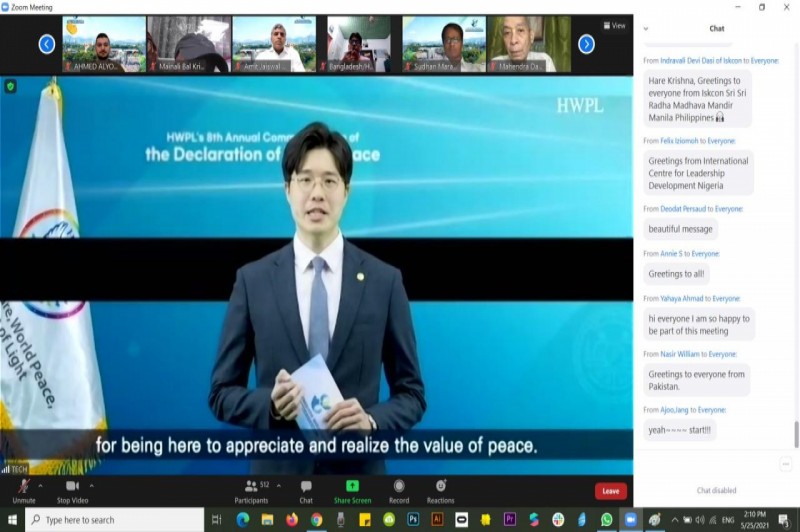Click the Chat icon in toolbar
The width and height of the screenshot is (800, 532).
306,488
